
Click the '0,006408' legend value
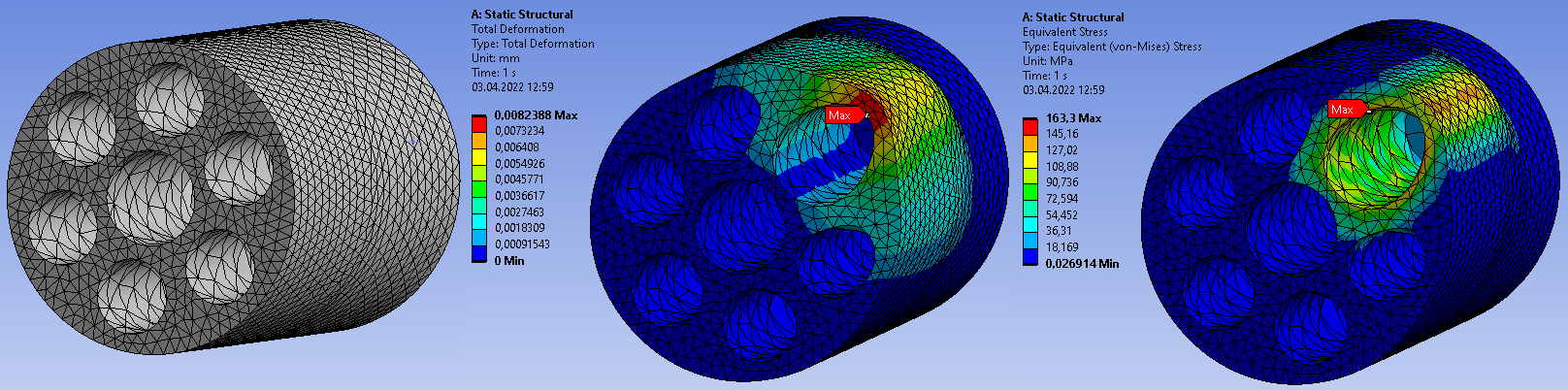tap(517, 147)
